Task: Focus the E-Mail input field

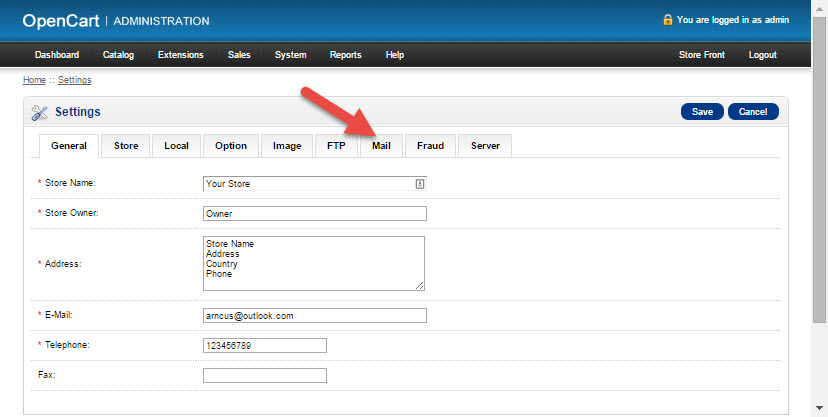Action: coord(315,316)
